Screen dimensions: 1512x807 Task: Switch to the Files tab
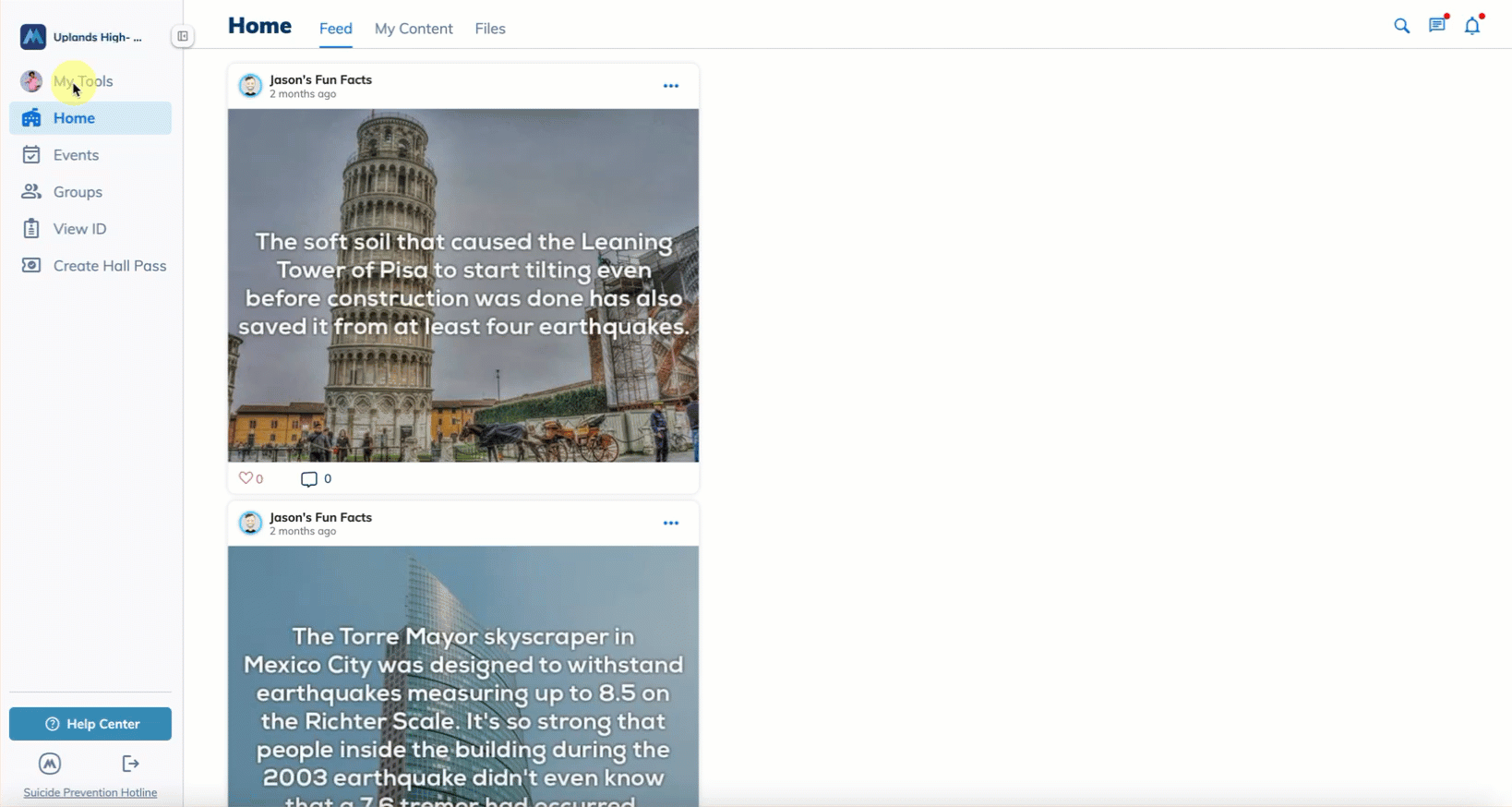[x=490, y=29]
